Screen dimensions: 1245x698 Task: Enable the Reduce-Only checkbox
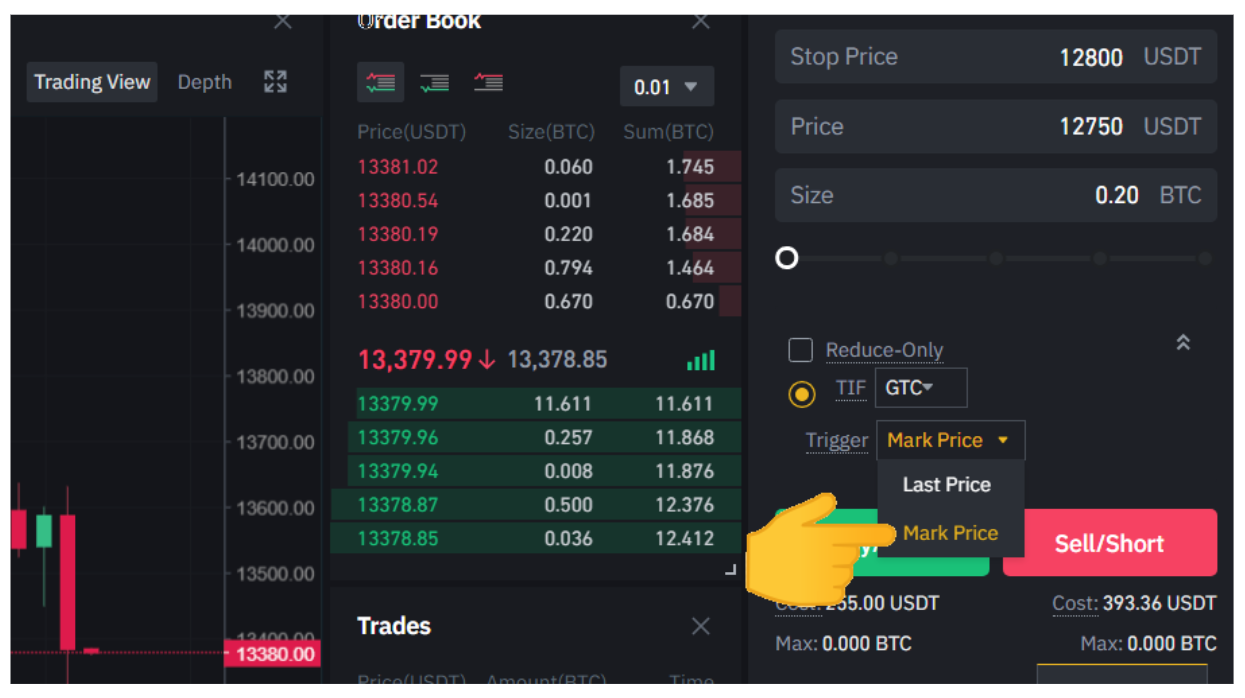coord(800,350)
